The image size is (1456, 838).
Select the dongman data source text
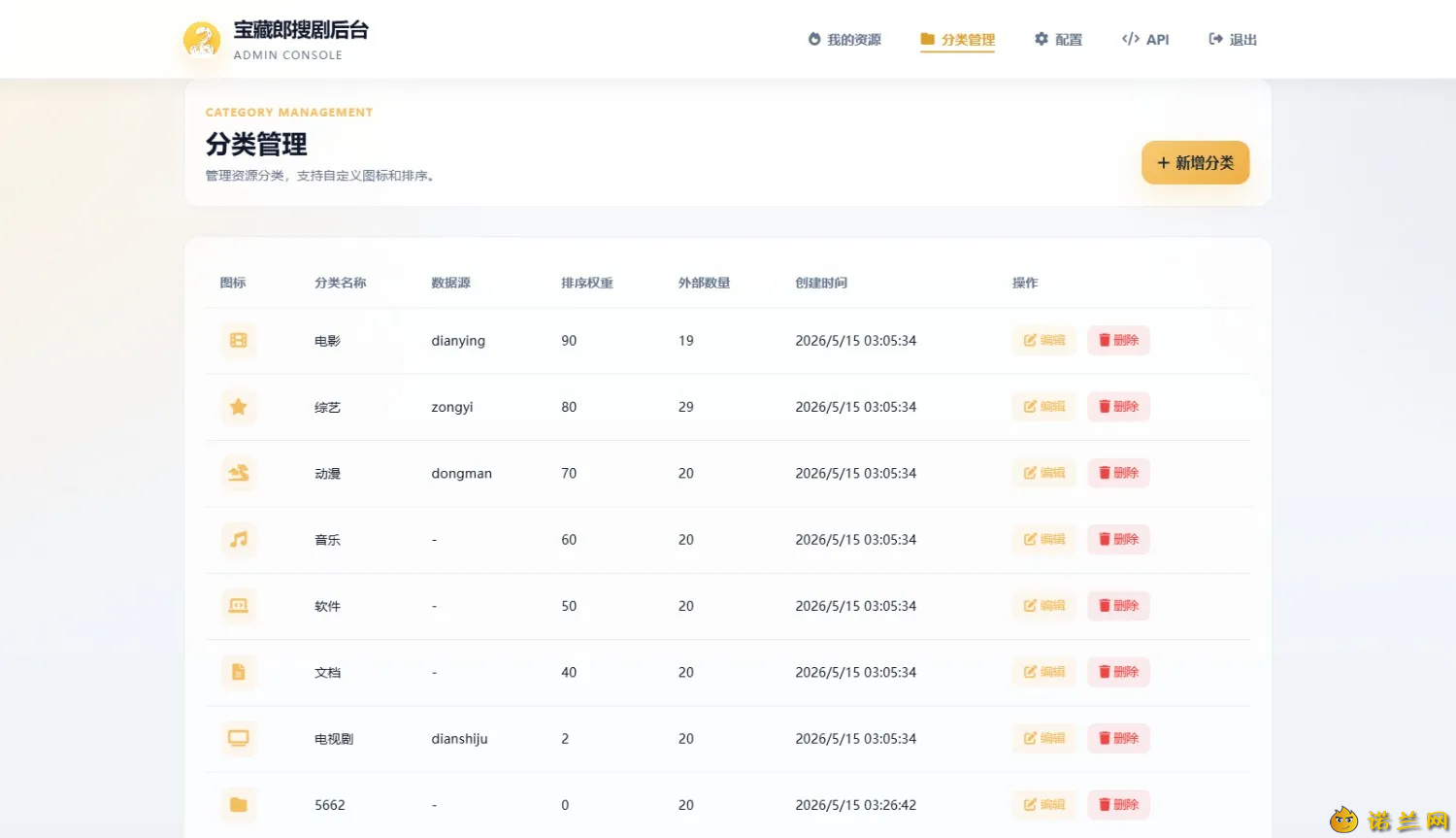click(x=462, y=474)
